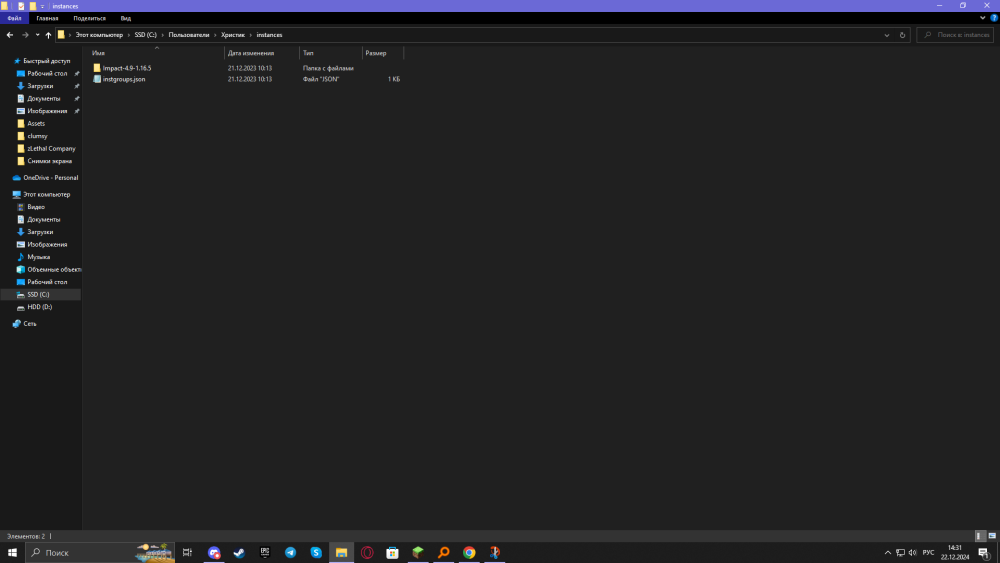Open Task View on the taskbar

188,553
